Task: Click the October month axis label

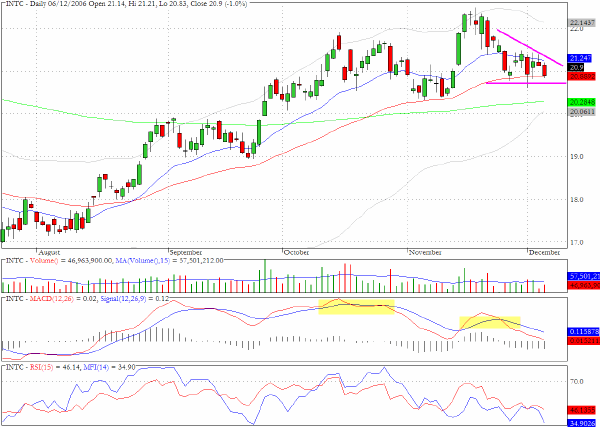Action: click(x=297, y=253)
